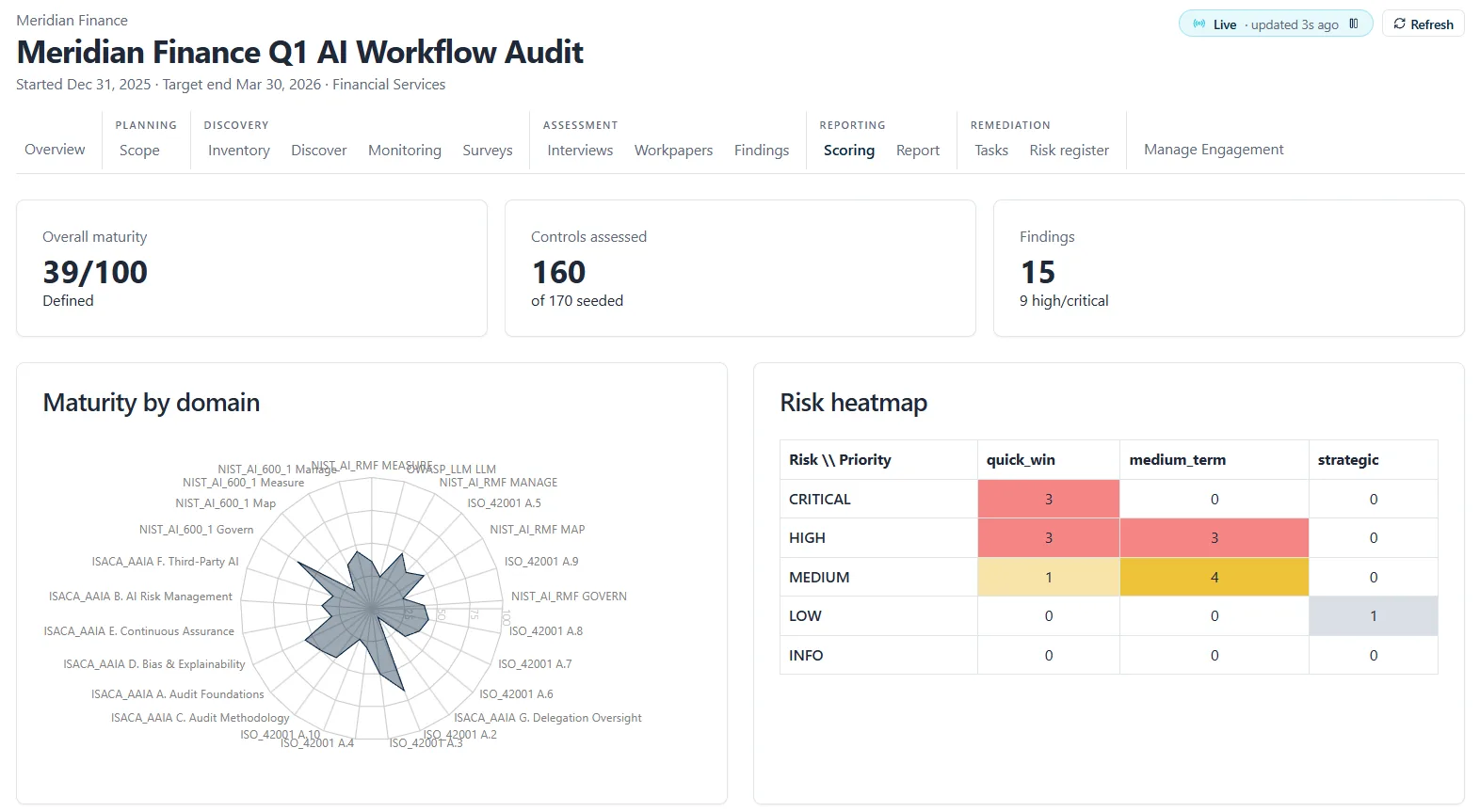Viewport: 1480px width, 812px height.
Task: Click MEDIUM medium_term heatmap cell showing 4
Action: click(x=1215, y=578)
